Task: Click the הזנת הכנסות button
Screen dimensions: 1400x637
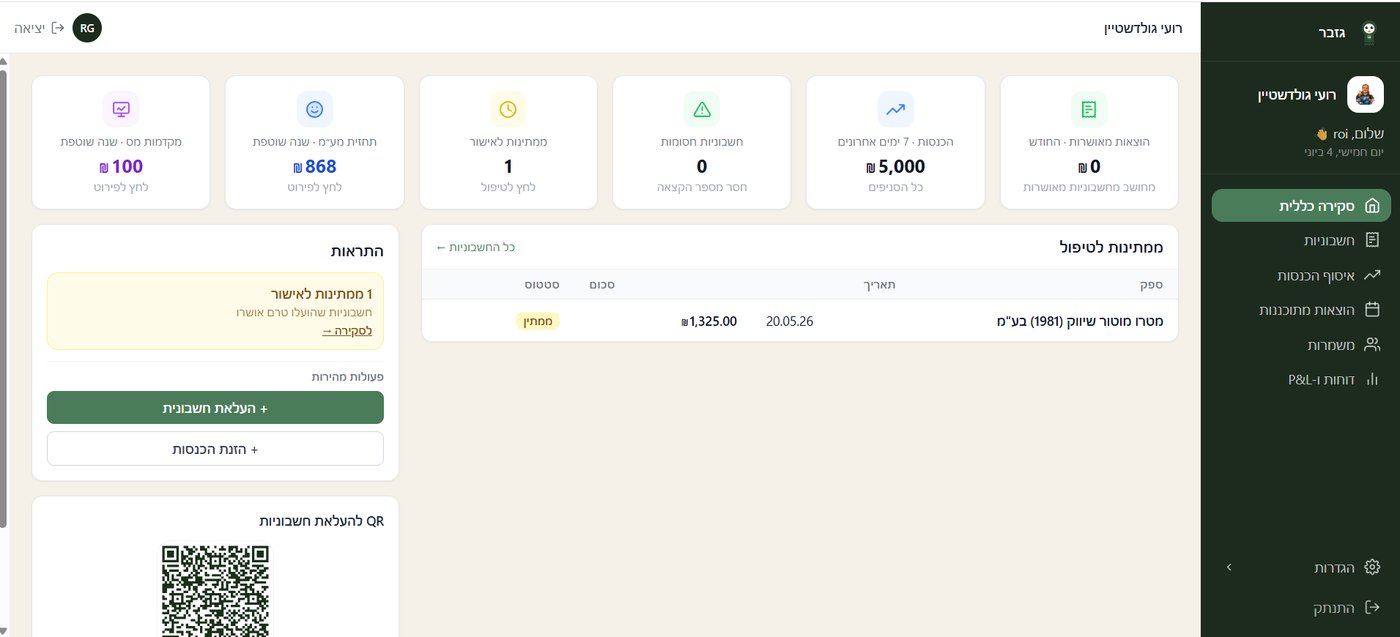Action: (x=215, y=449)
